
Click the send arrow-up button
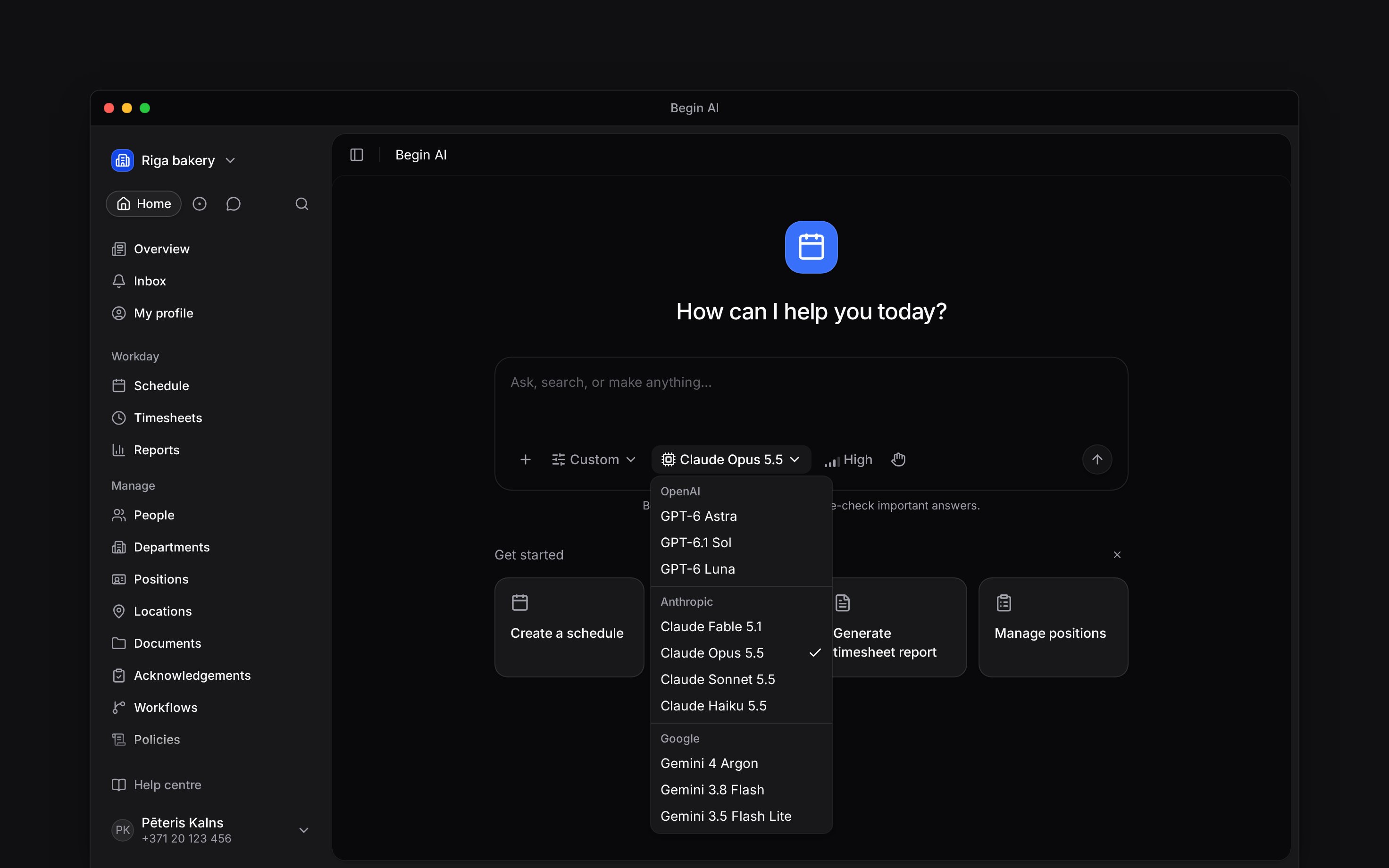[1097, 460]
